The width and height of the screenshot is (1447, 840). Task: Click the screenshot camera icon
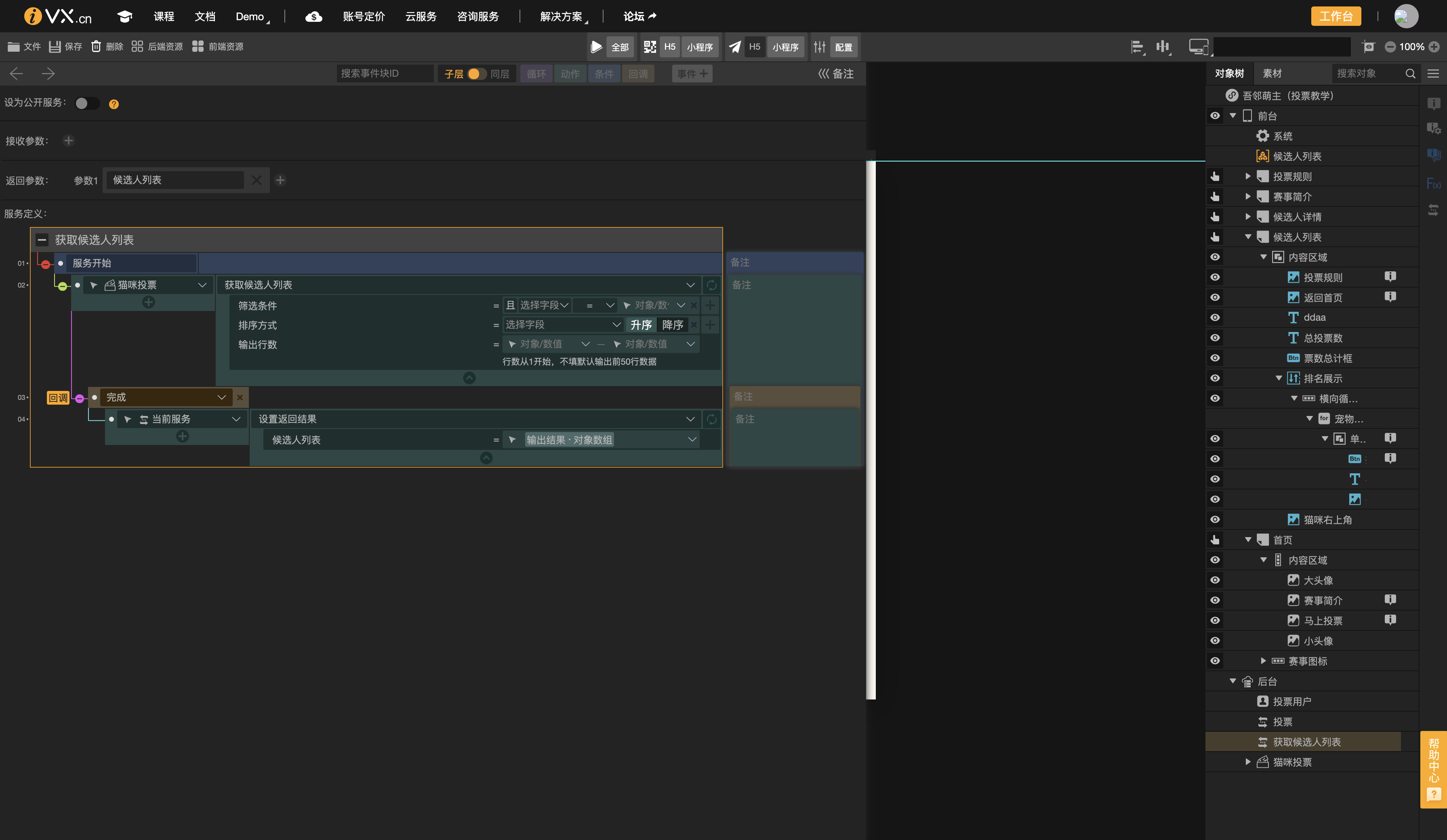[x=1369, y=46]
